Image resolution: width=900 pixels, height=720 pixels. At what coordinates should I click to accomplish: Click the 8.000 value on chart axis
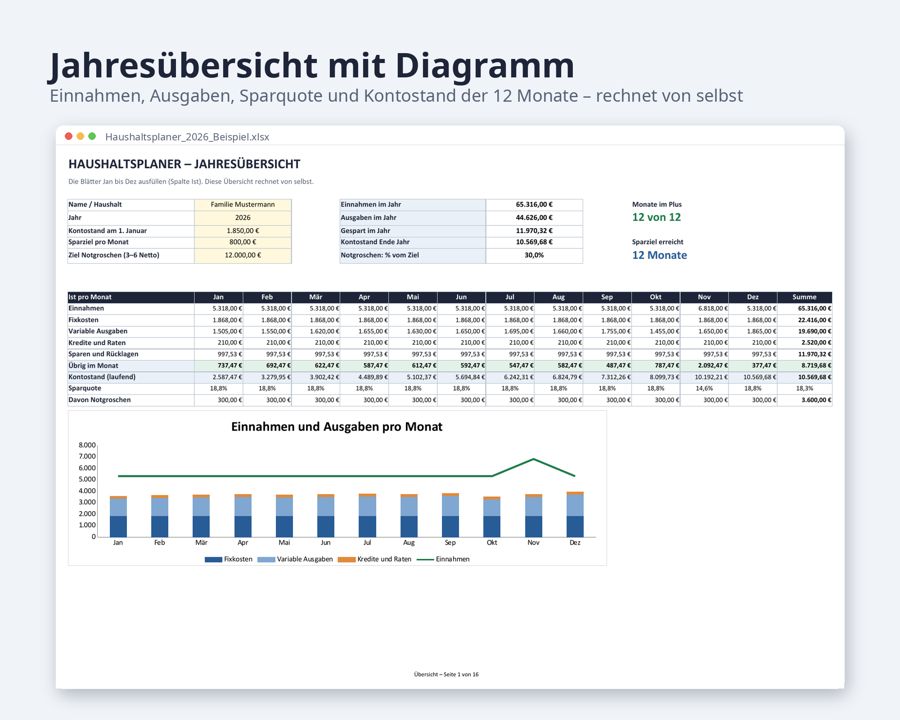87,445
